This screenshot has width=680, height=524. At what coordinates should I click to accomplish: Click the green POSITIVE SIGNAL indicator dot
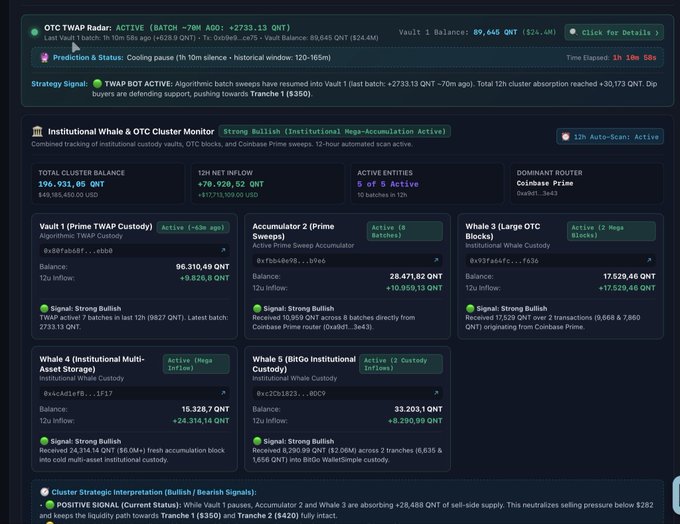50,504
